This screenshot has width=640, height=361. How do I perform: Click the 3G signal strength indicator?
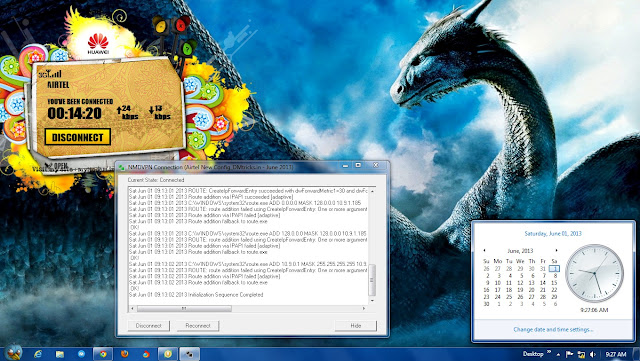click(50, 74)
